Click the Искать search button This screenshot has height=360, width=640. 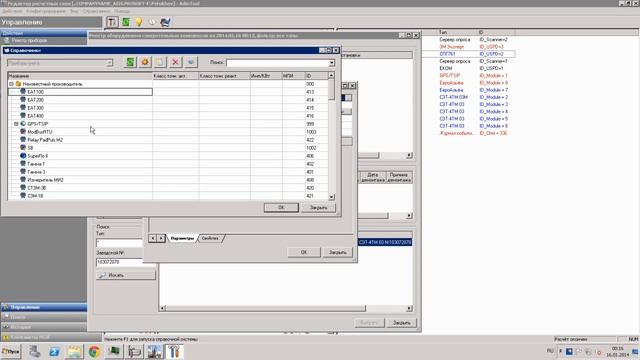126,275
